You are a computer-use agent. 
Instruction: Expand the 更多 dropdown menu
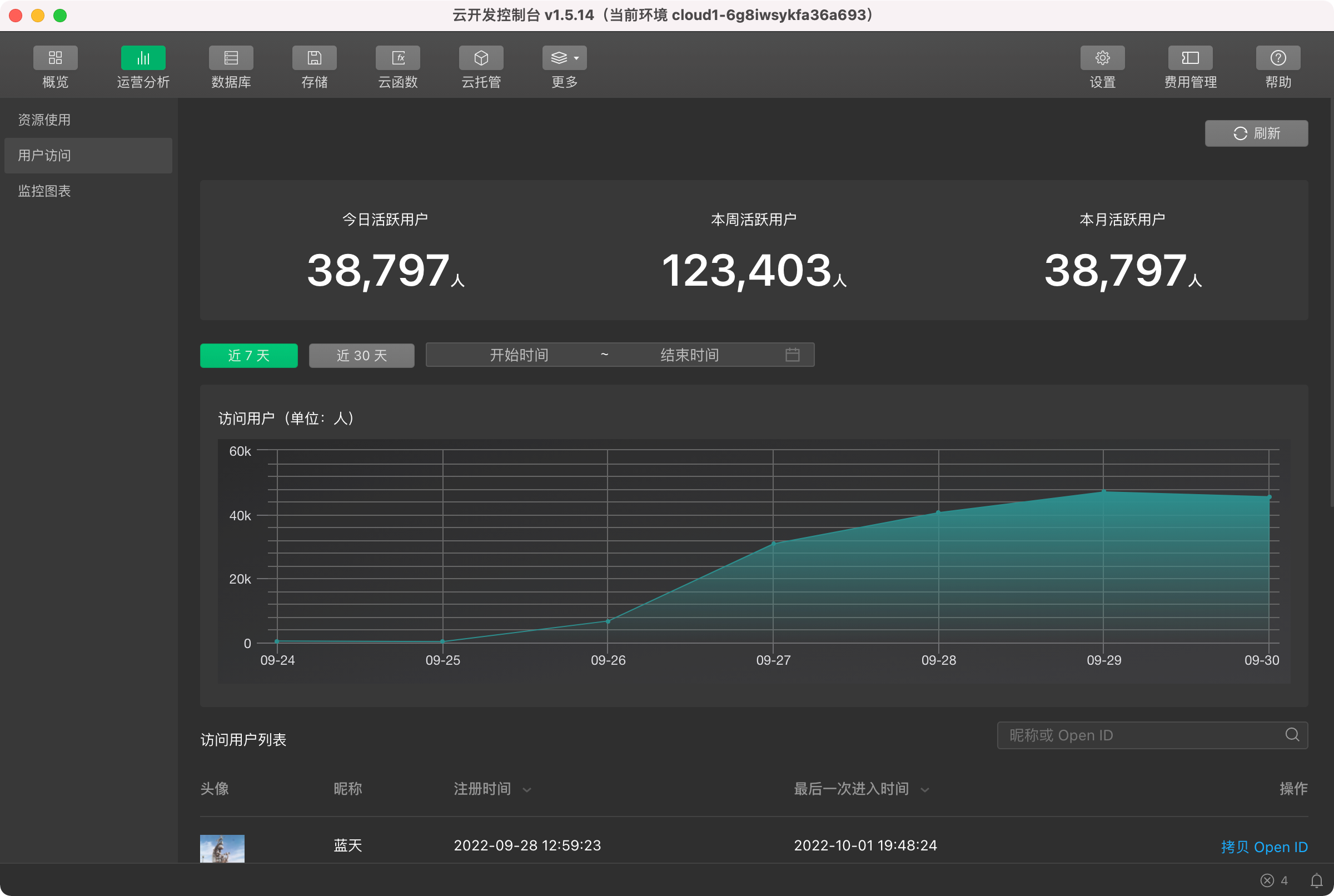(x=564, y=58)
